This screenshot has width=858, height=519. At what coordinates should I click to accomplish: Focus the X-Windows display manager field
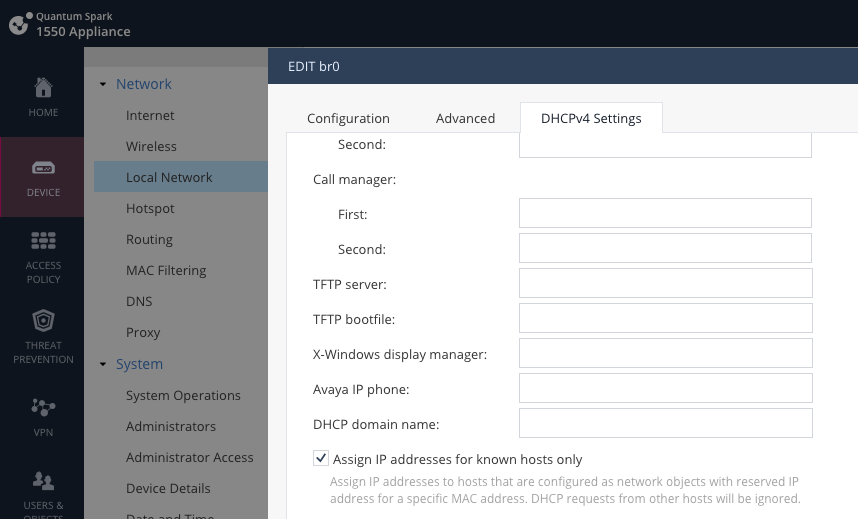665,353
